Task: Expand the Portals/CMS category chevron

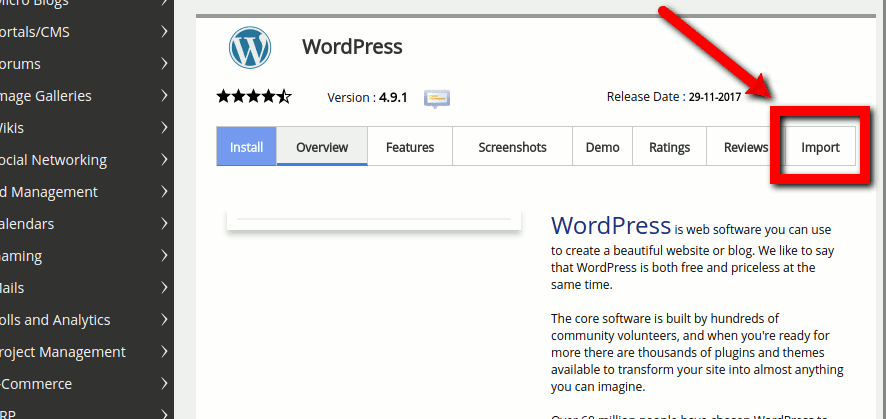Action: (x=164, y=32)
